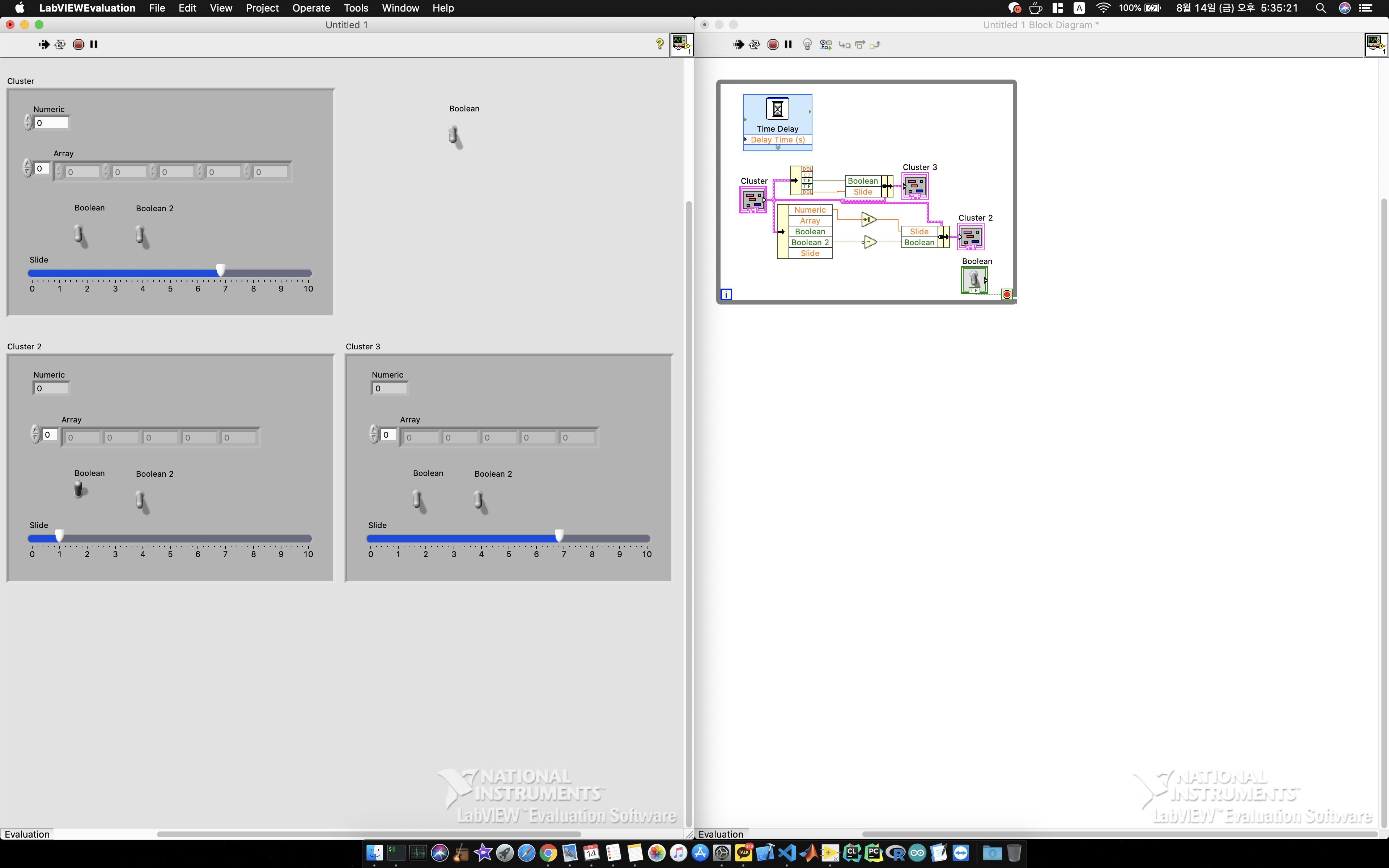The height and width of the screenshot is (868, 1389).
Task: Select the Boolean switch terminal on block diagram
Action: pos(974,280)
